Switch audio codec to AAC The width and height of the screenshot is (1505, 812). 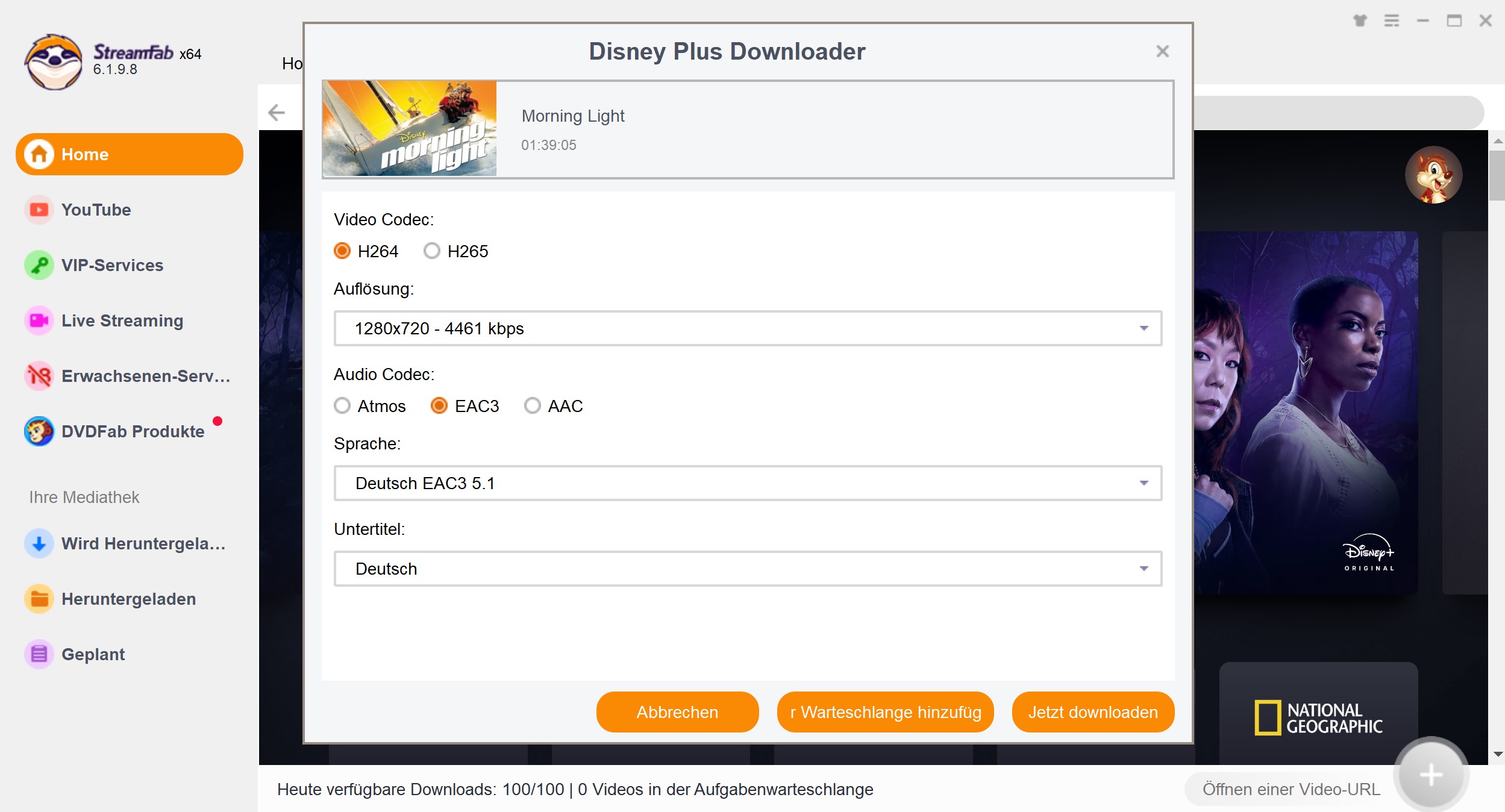click(x=532, y=406)
